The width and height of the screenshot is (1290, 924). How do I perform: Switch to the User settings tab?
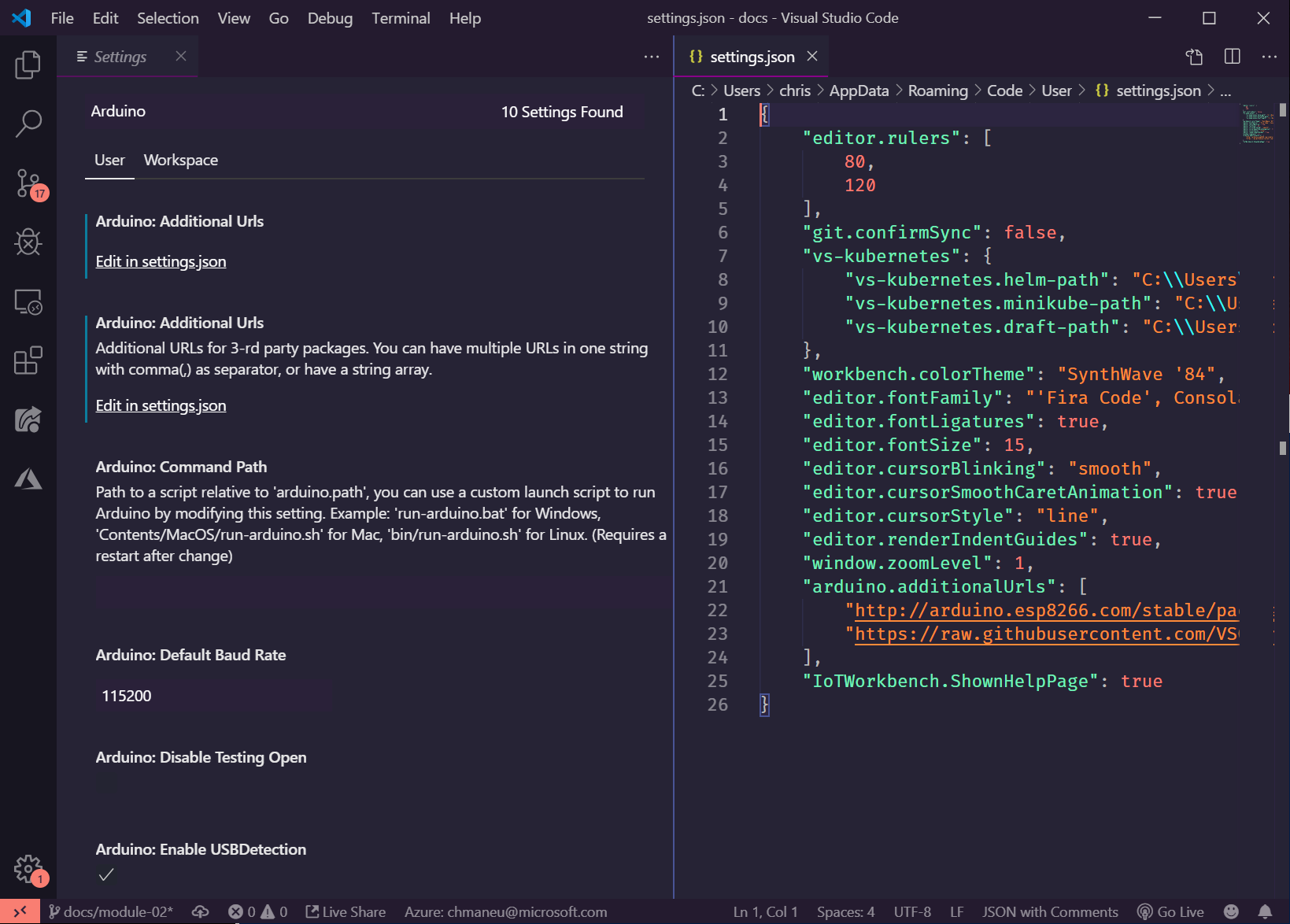(109, 160)
